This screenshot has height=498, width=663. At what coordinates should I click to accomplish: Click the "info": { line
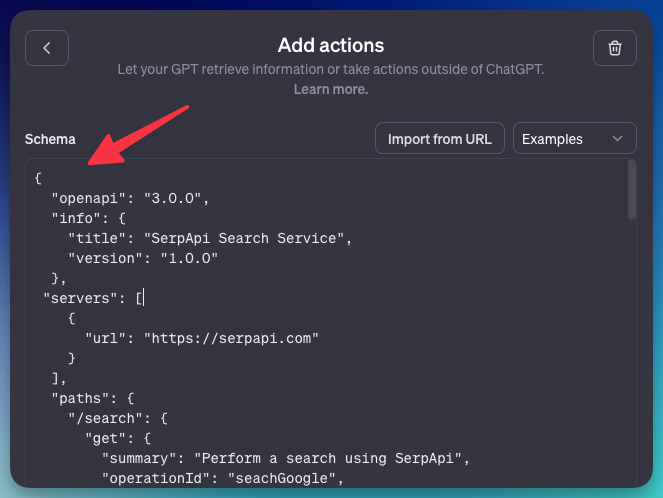pyautogui.click(x=88, y=219)
